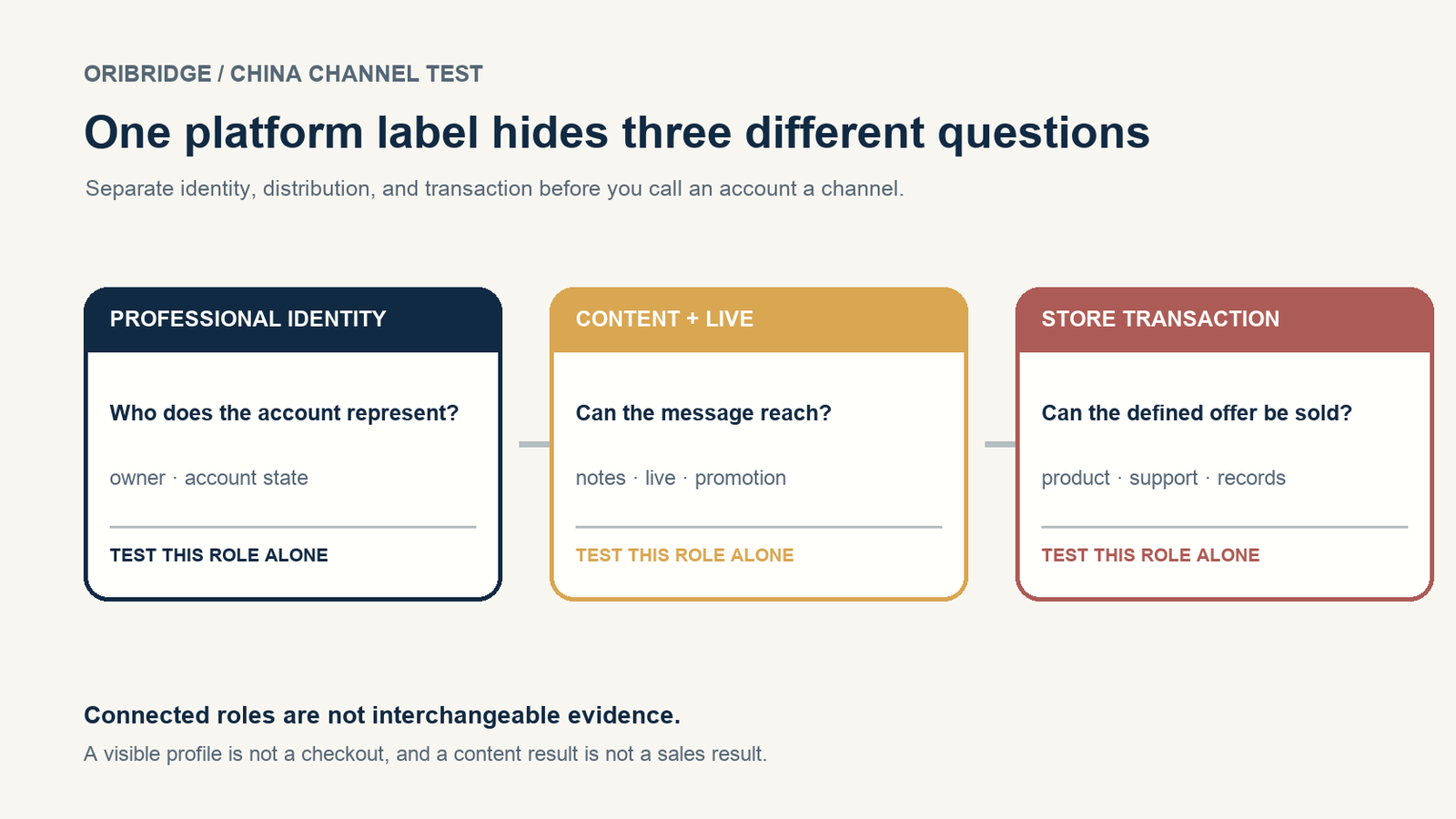
Task: Click red TEST THIS ROLE ALONE link
Action: point(1150,555)
